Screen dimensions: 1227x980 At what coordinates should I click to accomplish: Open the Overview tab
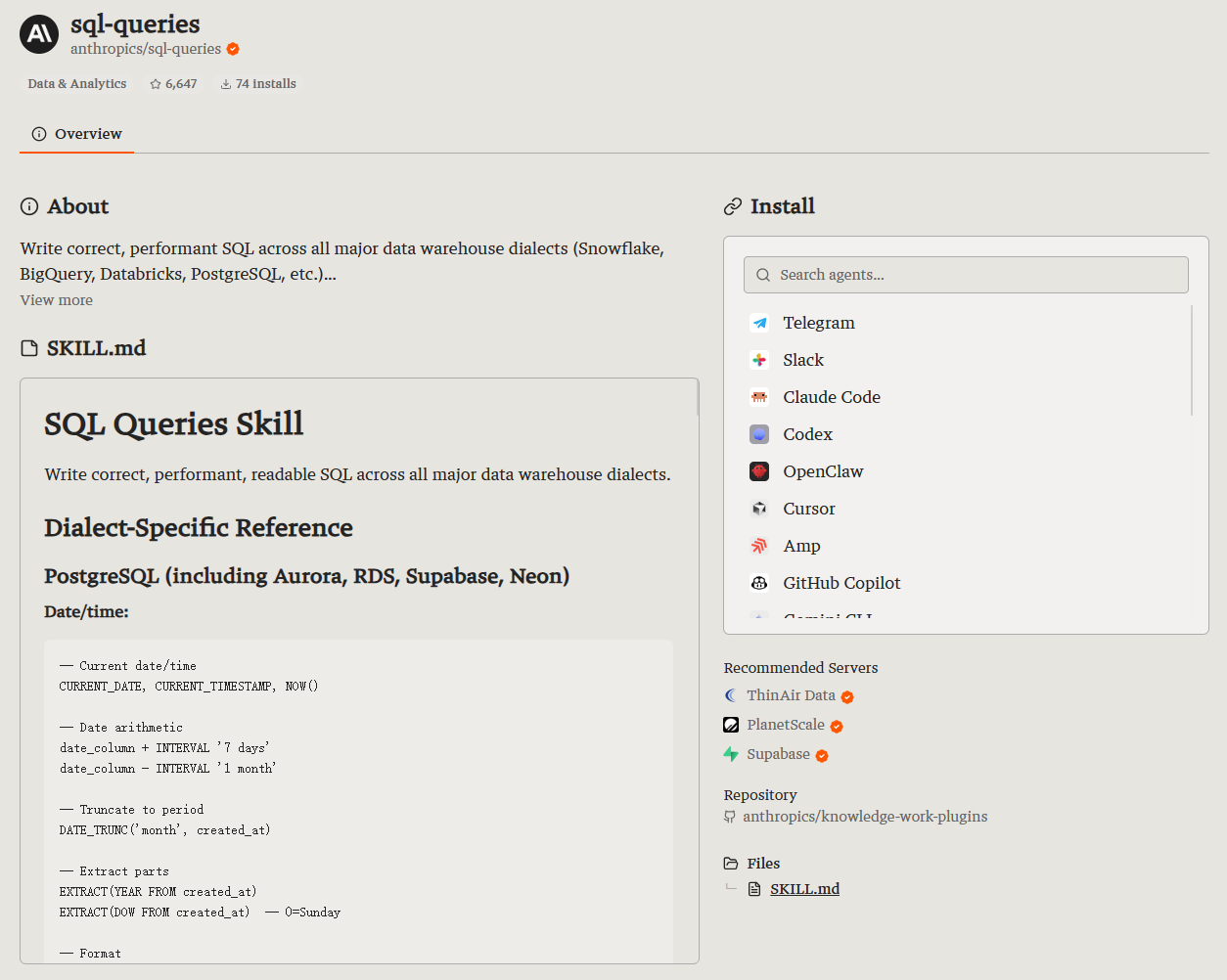pos(76,134)
